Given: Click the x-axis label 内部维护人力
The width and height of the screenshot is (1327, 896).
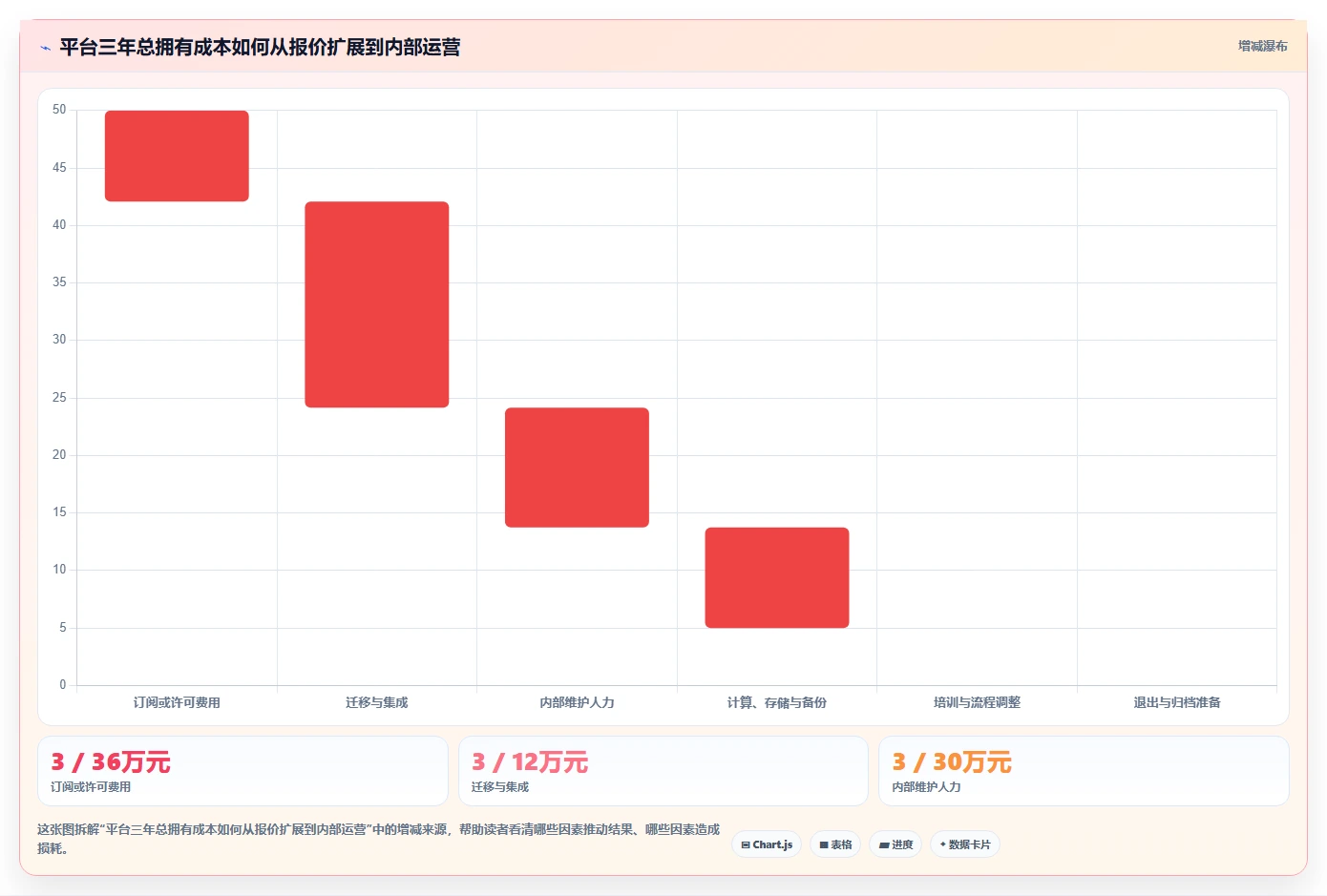Looking at the screenshot, I should click(577, 702).
